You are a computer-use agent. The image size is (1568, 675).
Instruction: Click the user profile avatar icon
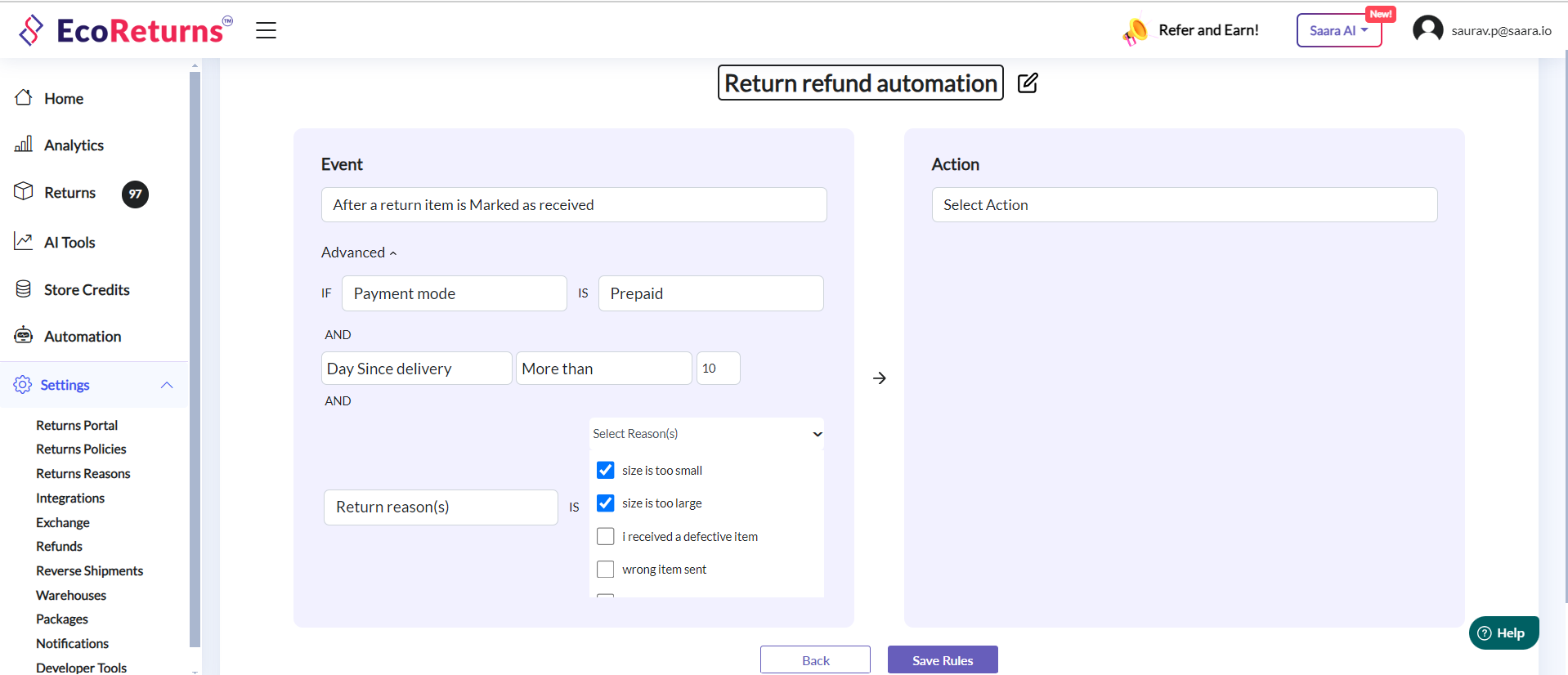click(x=1427, y=30)
